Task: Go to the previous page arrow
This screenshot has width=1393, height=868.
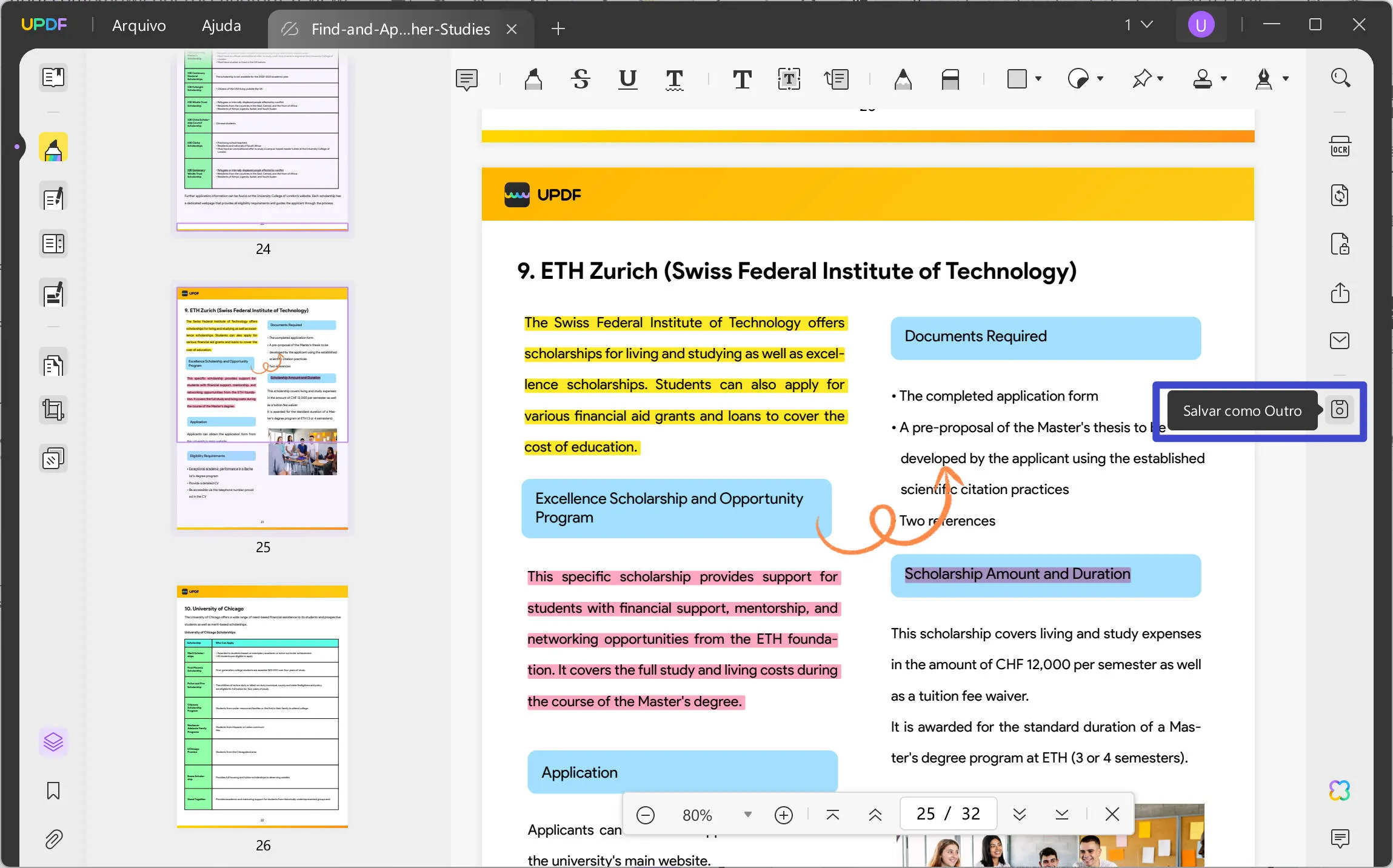Action: pyautogui.click(x=875, y=815)
